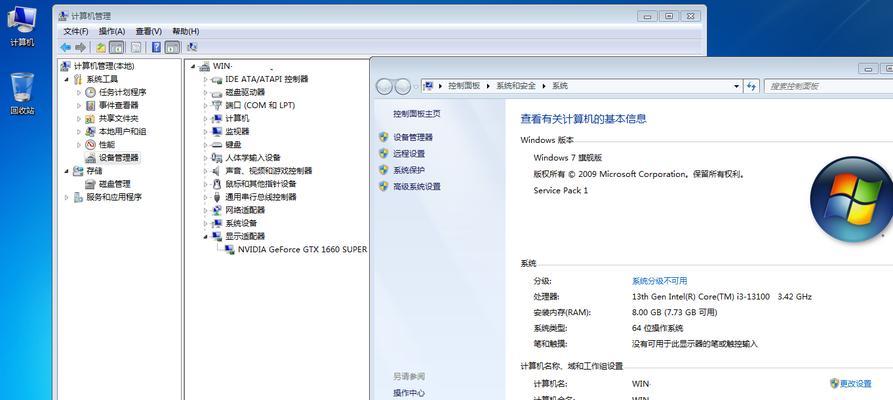
Task: Click the 人体学输入设备 category icon
Action: click(x=216, y=158)
